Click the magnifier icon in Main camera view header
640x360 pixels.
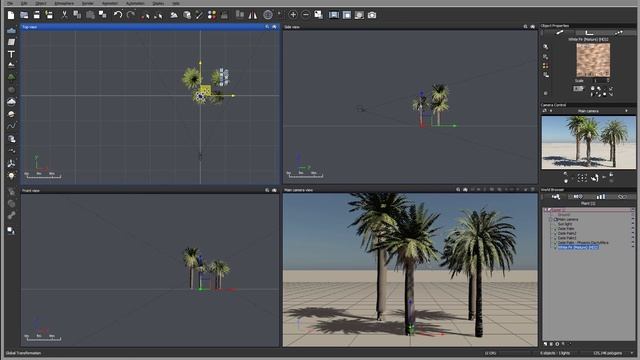tap(458, 190)
